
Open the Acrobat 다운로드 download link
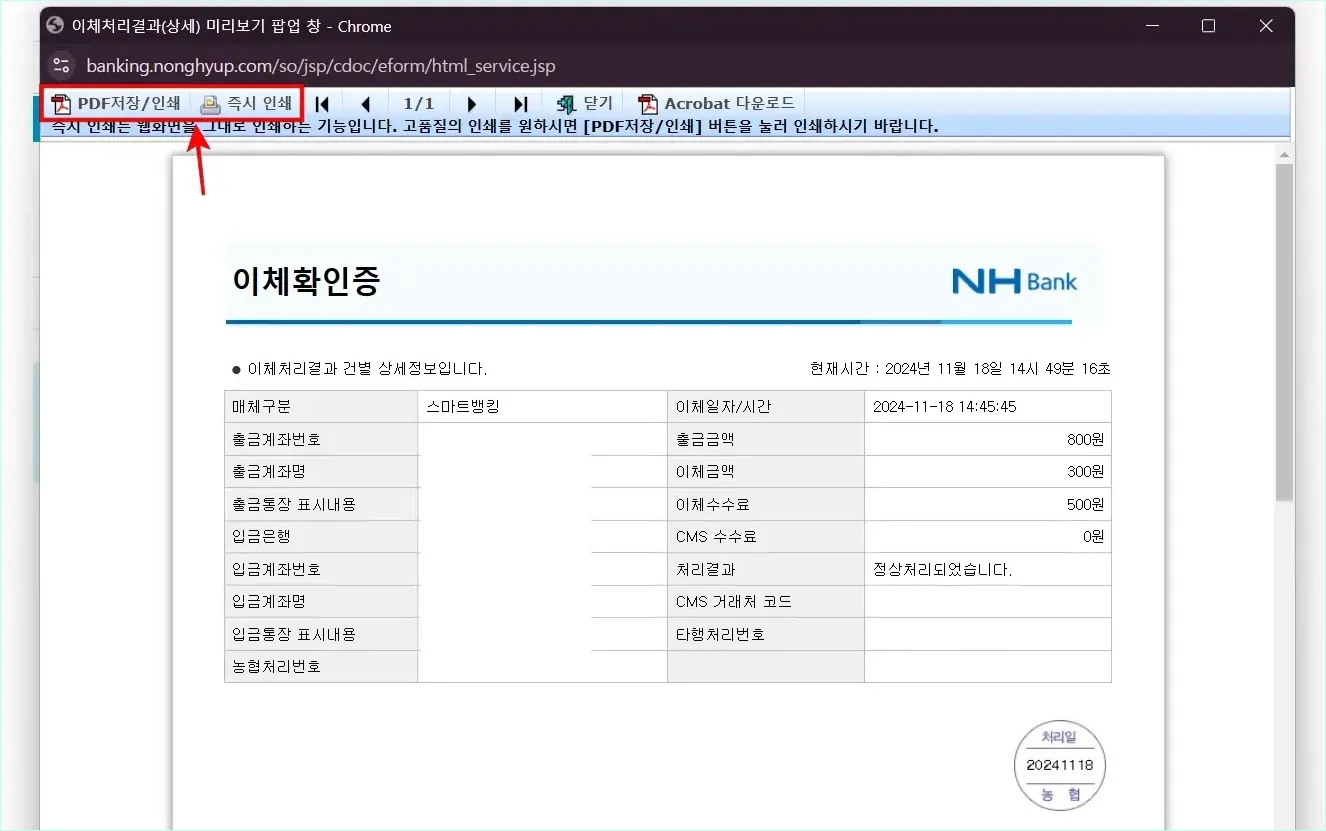716,102
